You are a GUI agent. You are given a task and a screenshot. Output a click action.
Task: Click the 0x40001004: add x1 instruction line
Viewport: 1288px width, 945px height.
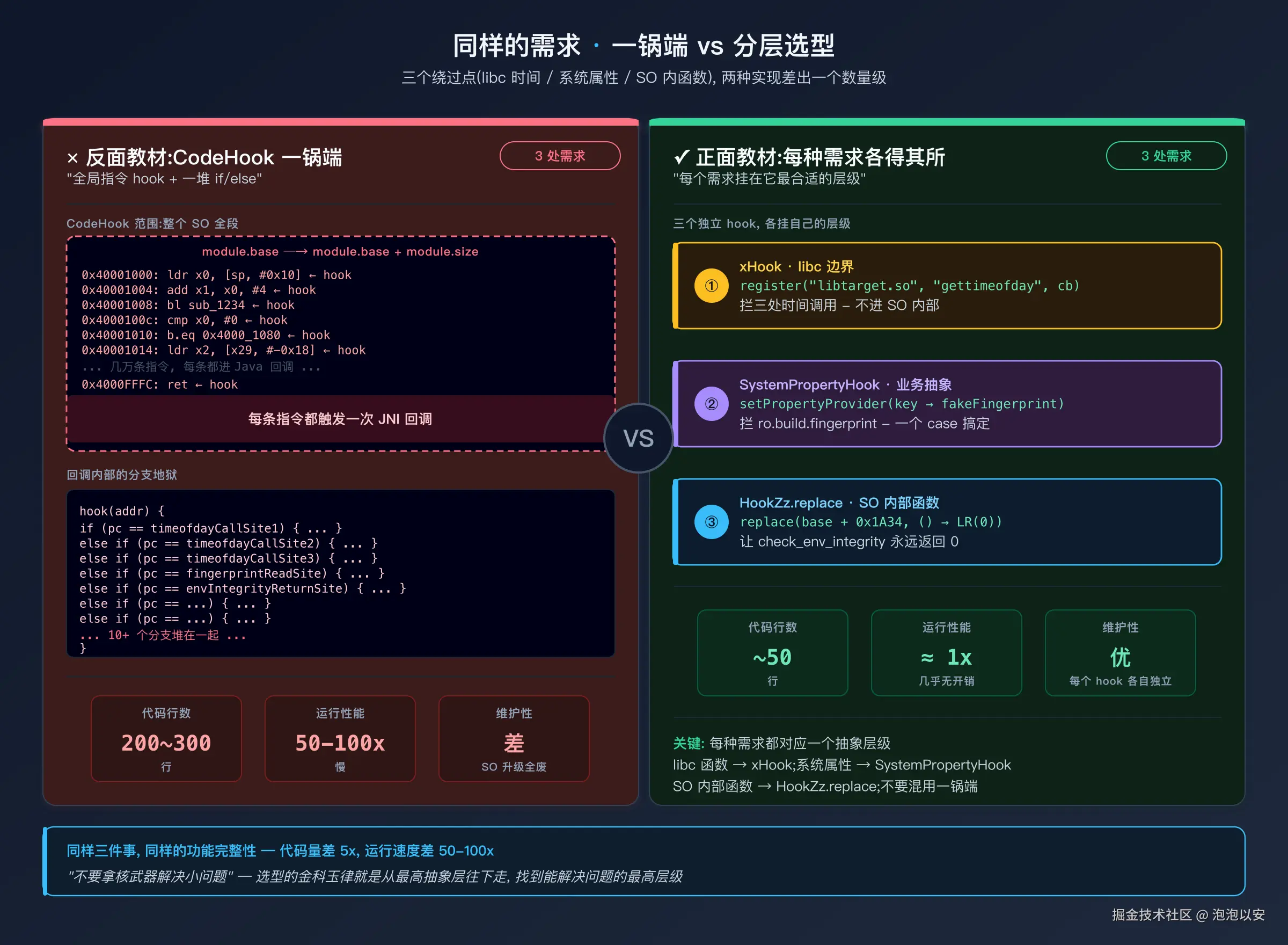click(199, 290)
